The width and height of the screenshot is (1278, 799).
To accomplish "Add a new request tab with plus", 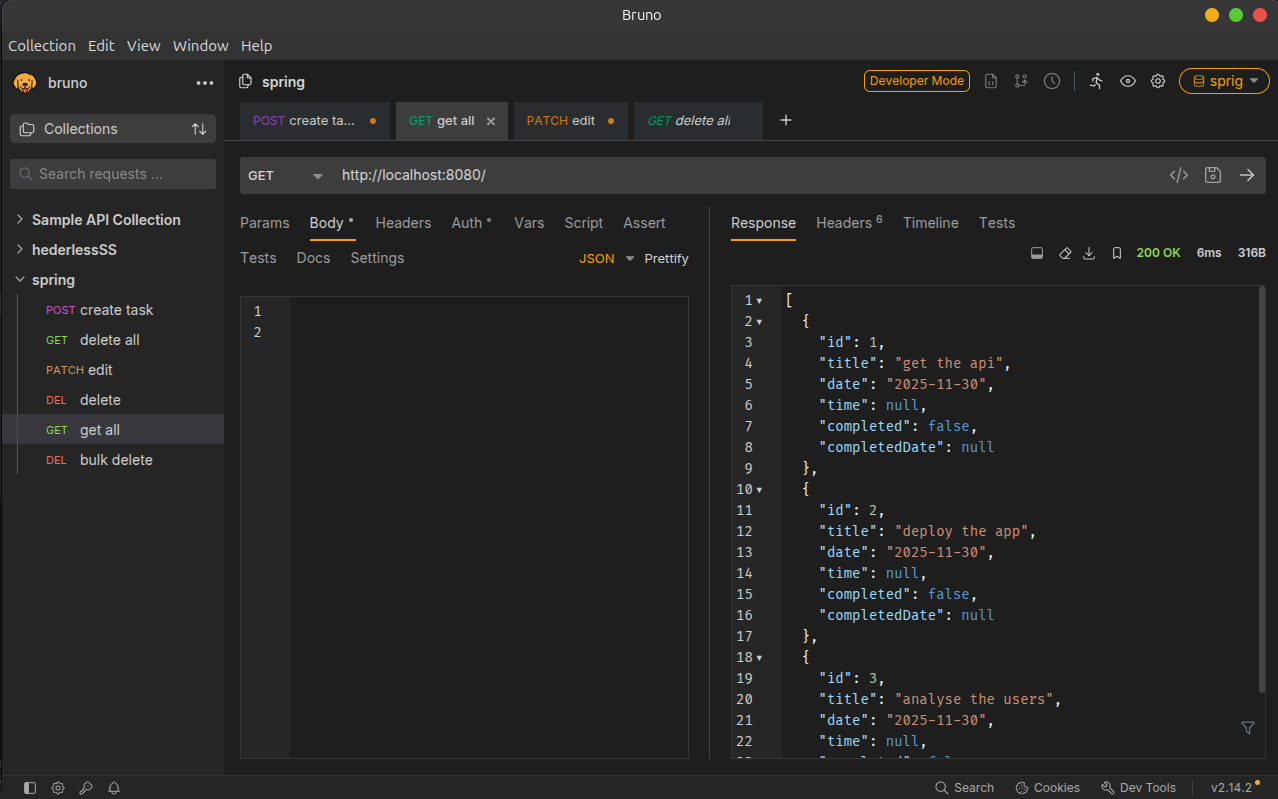I will pyautogui.click(x=786, y=120).
